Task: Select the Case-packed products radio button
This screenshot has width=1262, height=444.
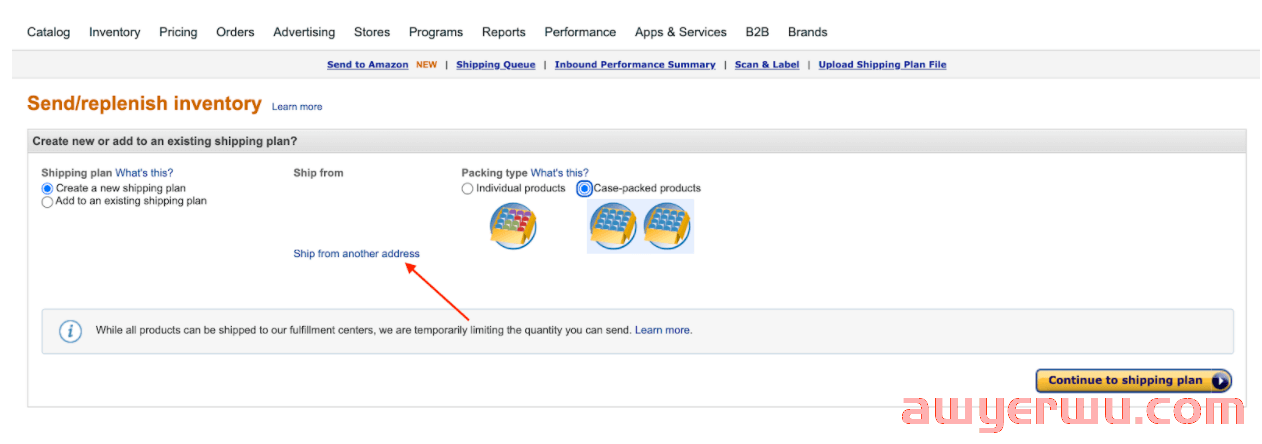Action: [585, 188]
